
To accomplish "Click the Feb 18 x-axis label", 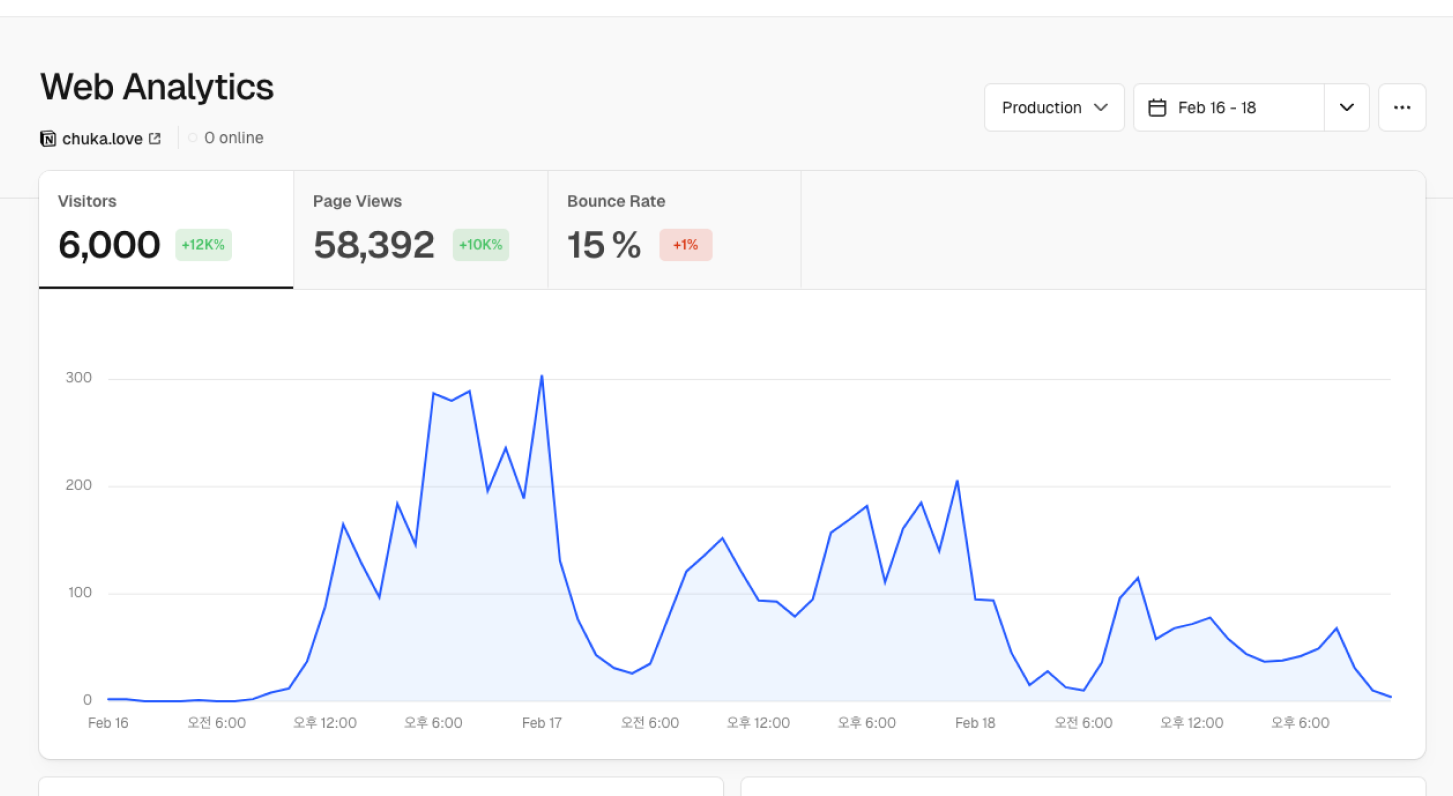I will [975, 723].
